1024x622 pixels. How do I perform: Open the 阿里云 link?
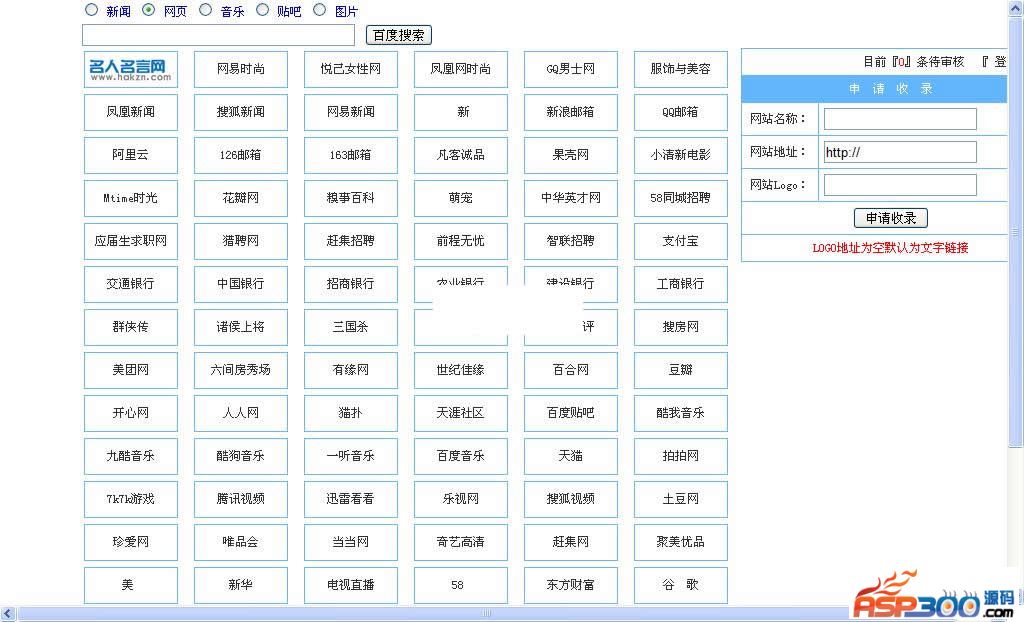coord(131,156)
